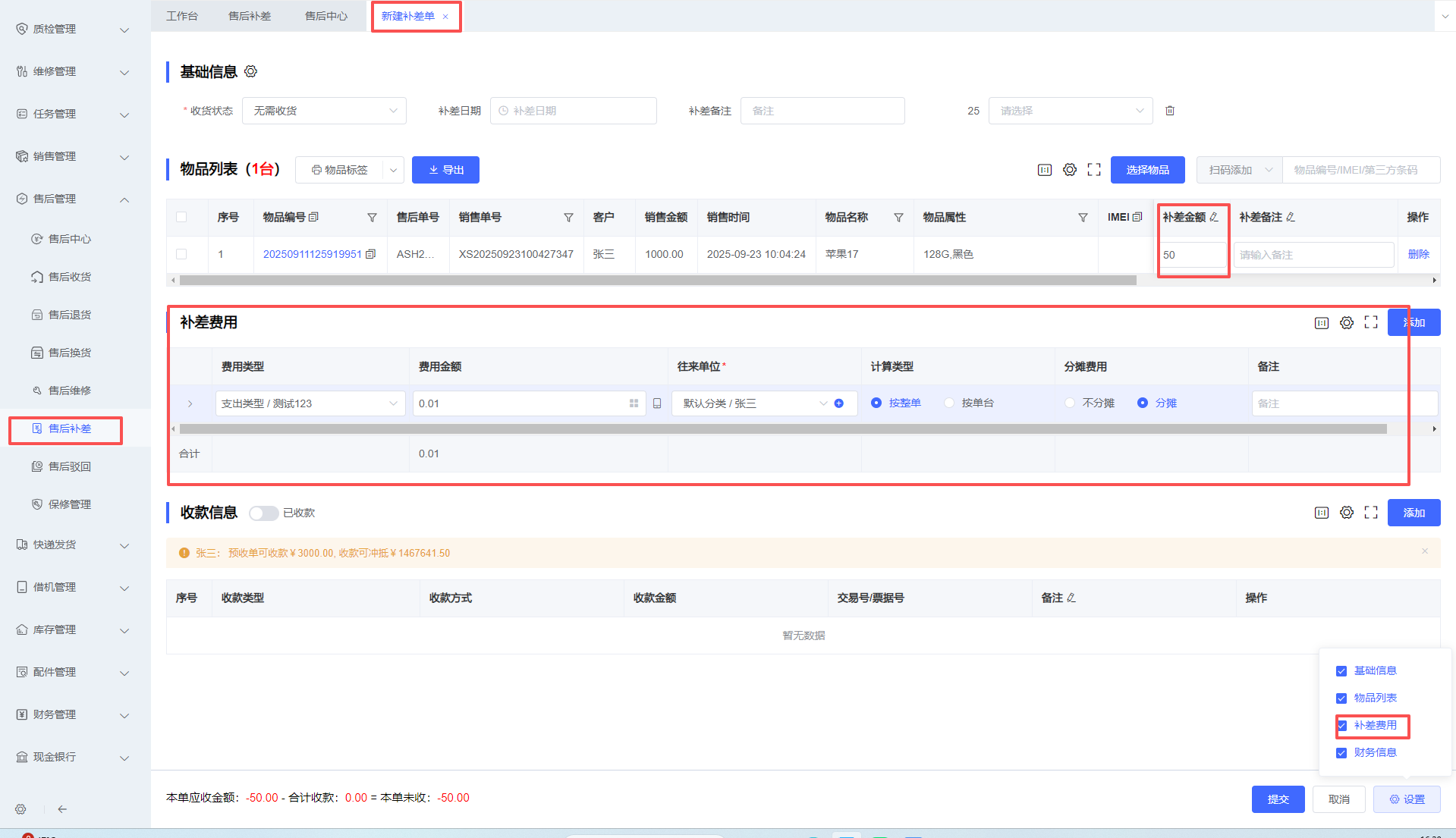This screenshot has height=838, width=1456.
Task: Click the copy icon next to item number 20250911125919951
Action: [x=370, y=254]
